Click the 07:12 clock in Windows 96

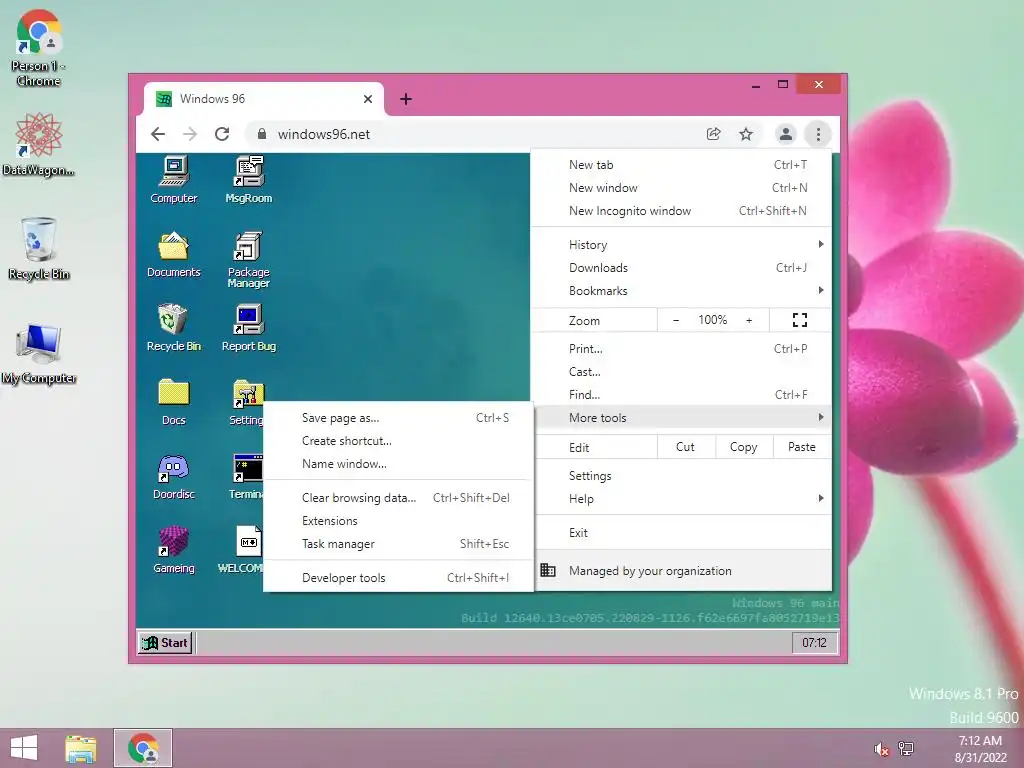tap(814, 643)
